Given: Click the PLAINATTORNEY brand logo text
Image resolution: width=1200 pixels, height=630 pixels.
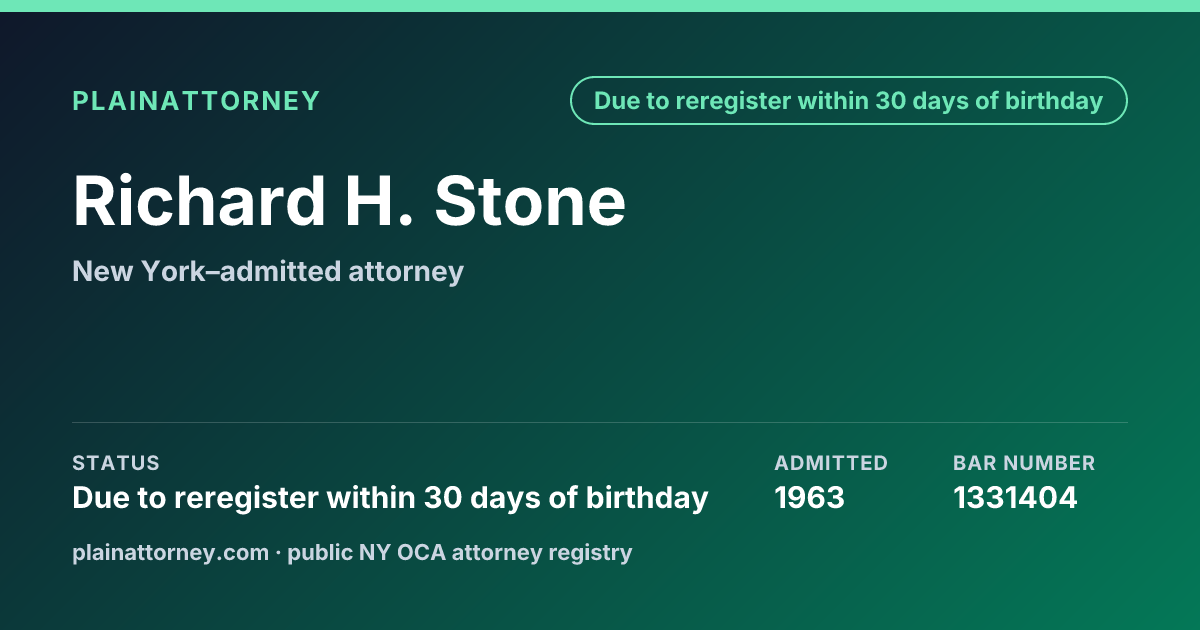Looking at the screenshot, I should 196,101.
